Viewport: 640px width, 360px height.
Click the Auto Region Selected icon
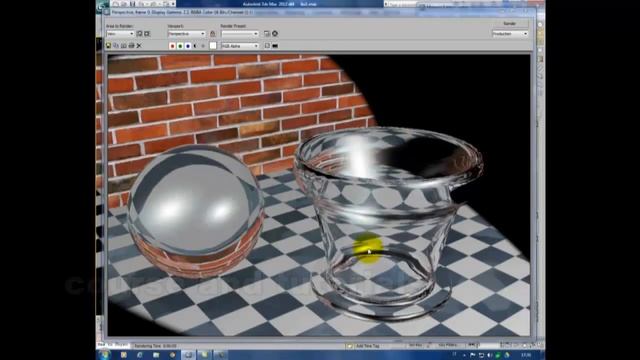(147, 34)
